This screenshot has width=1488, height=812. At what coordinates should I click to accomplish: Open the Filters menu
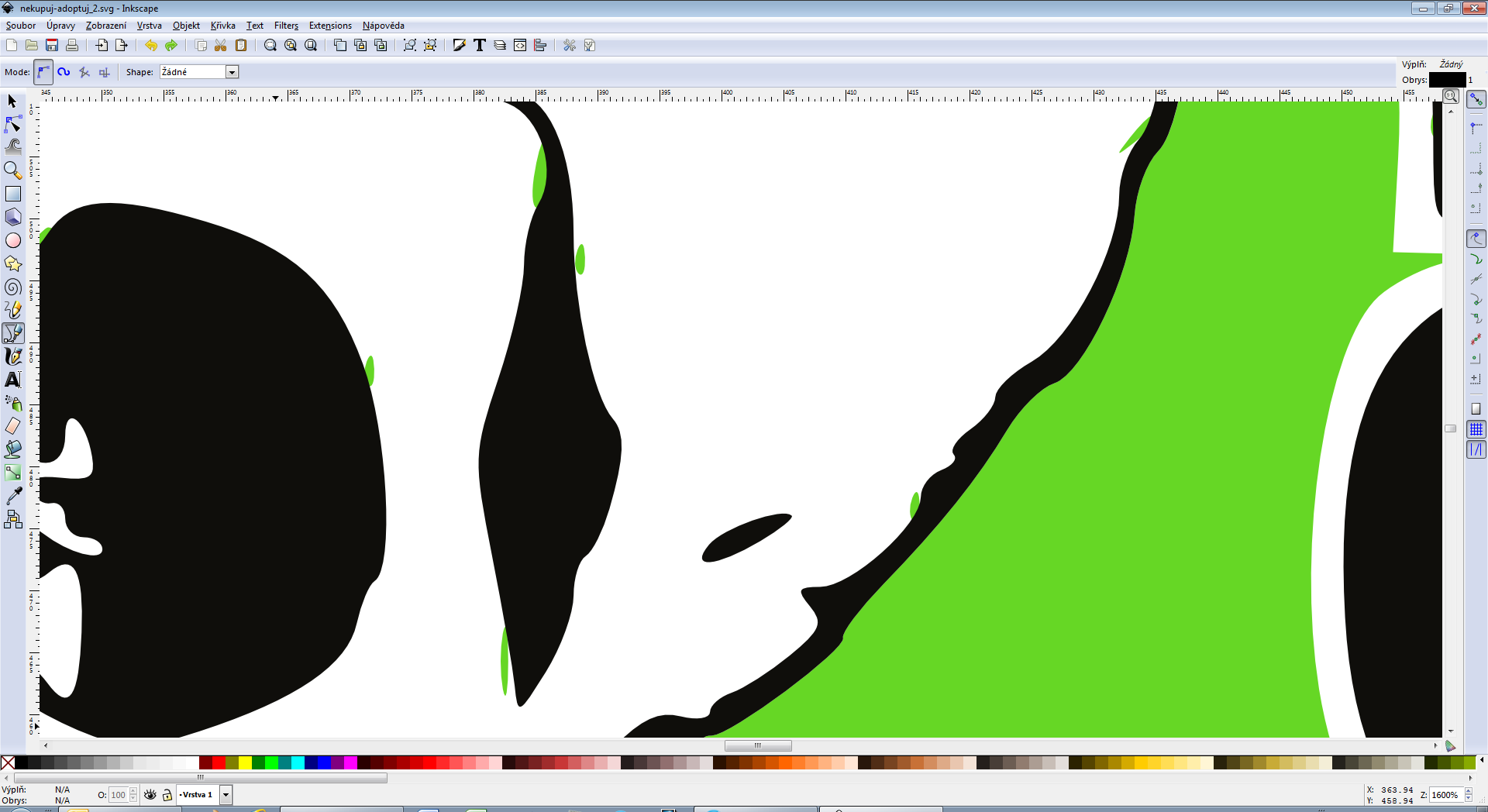pos(286,26)
